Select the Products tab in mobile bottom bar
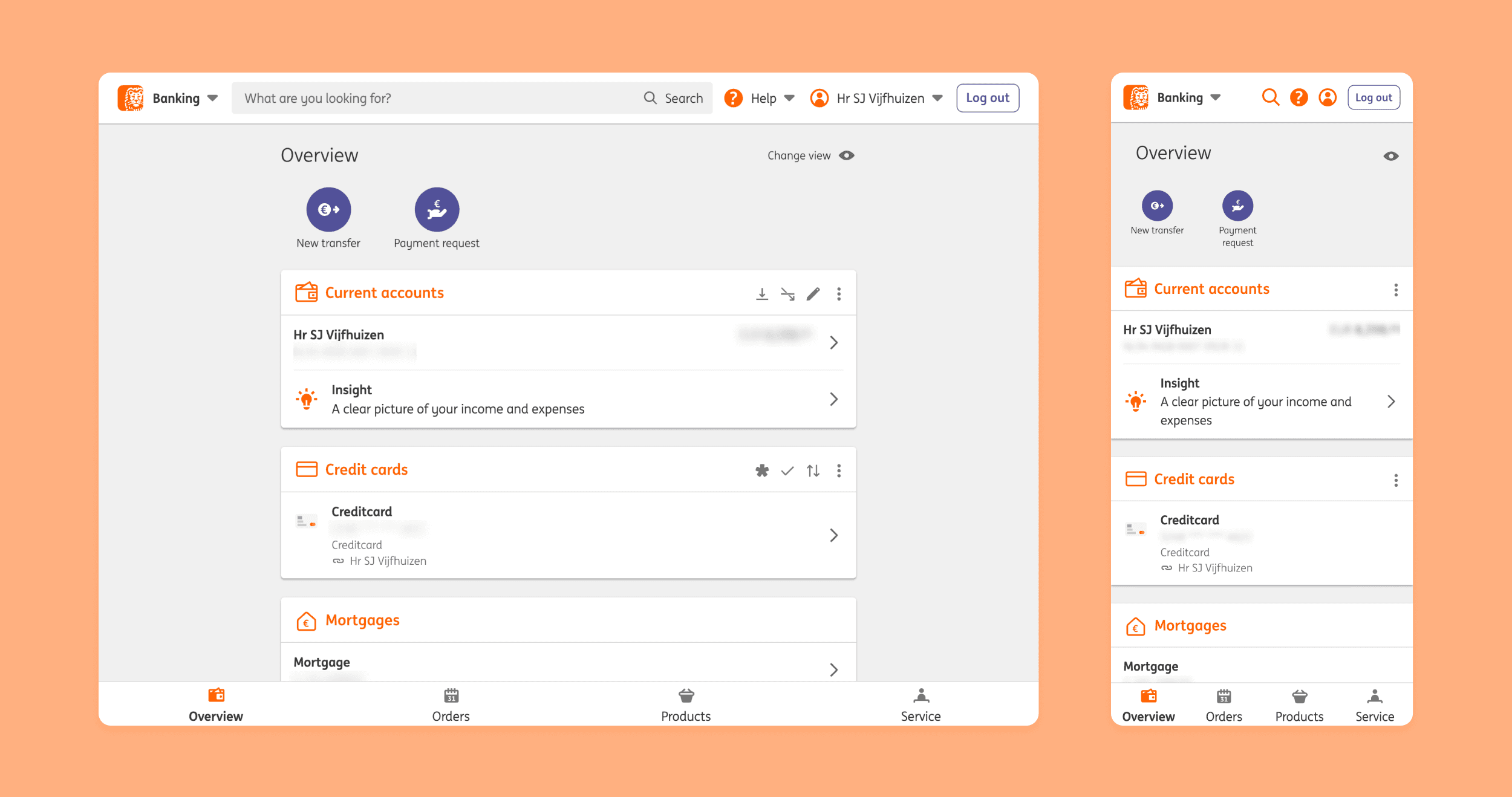 click(1299, 706)
